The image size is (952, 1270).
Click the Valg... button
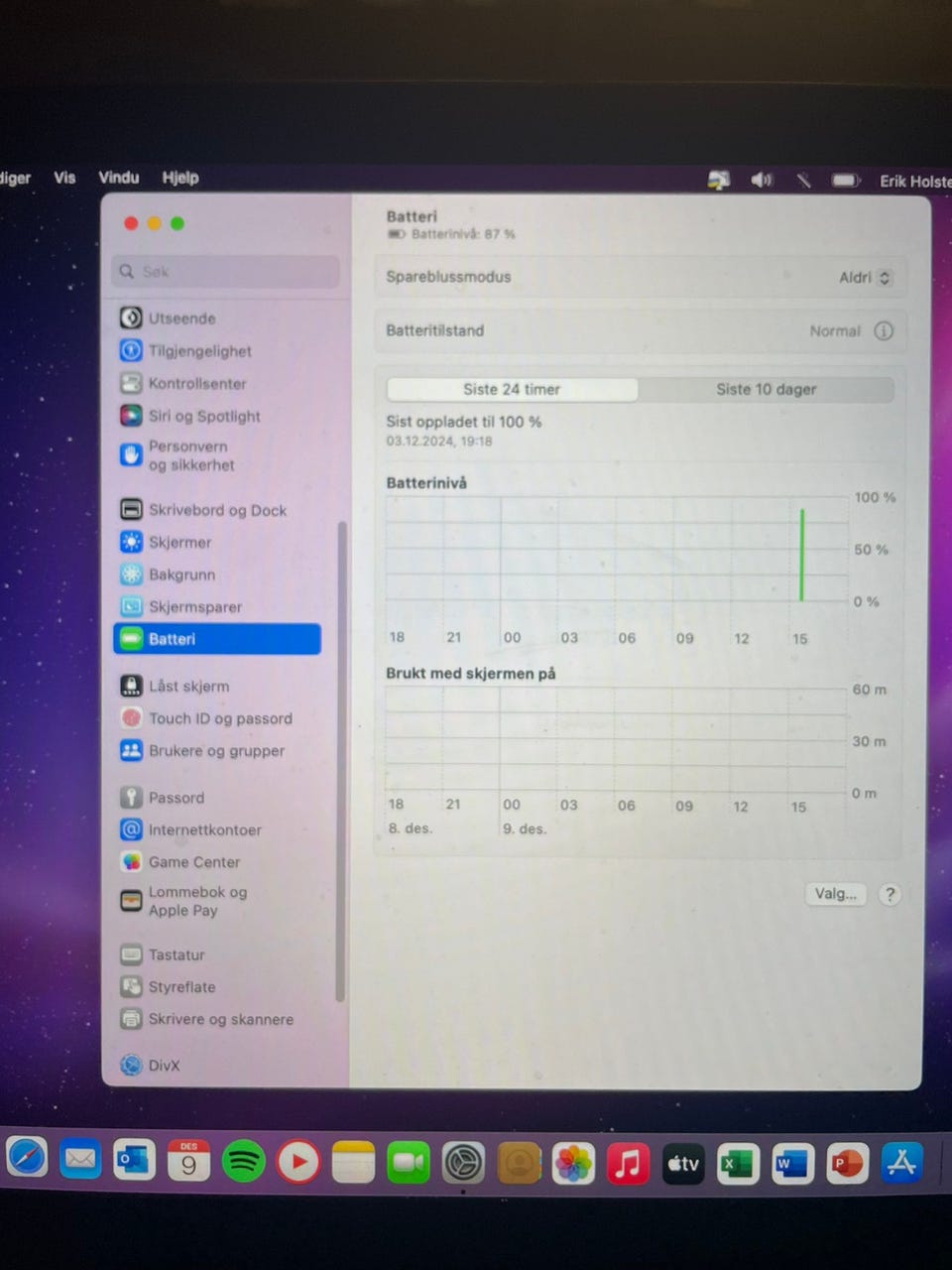click(835, 894)
